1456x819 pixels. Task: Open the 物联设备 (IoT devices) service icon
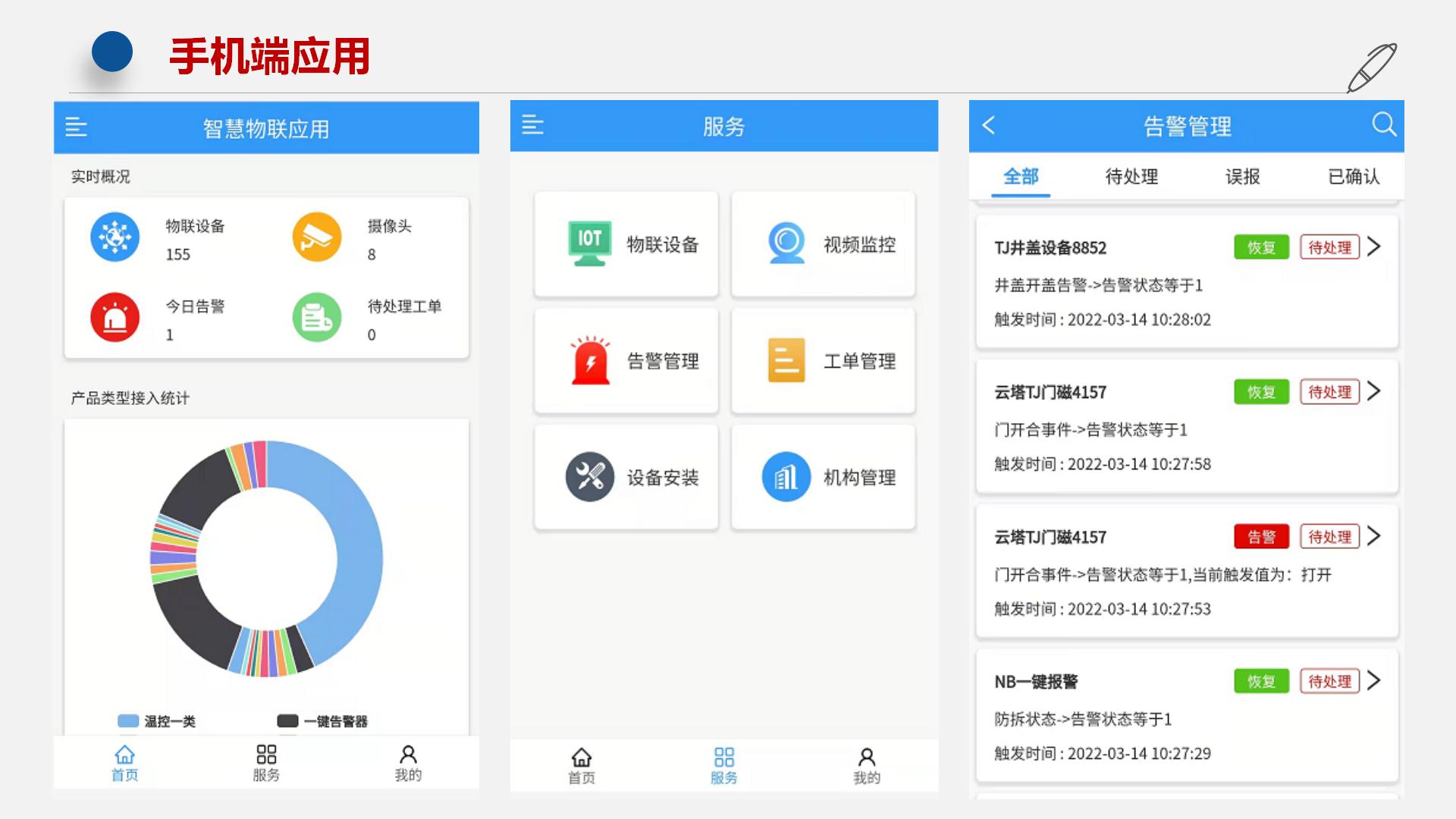625,243
